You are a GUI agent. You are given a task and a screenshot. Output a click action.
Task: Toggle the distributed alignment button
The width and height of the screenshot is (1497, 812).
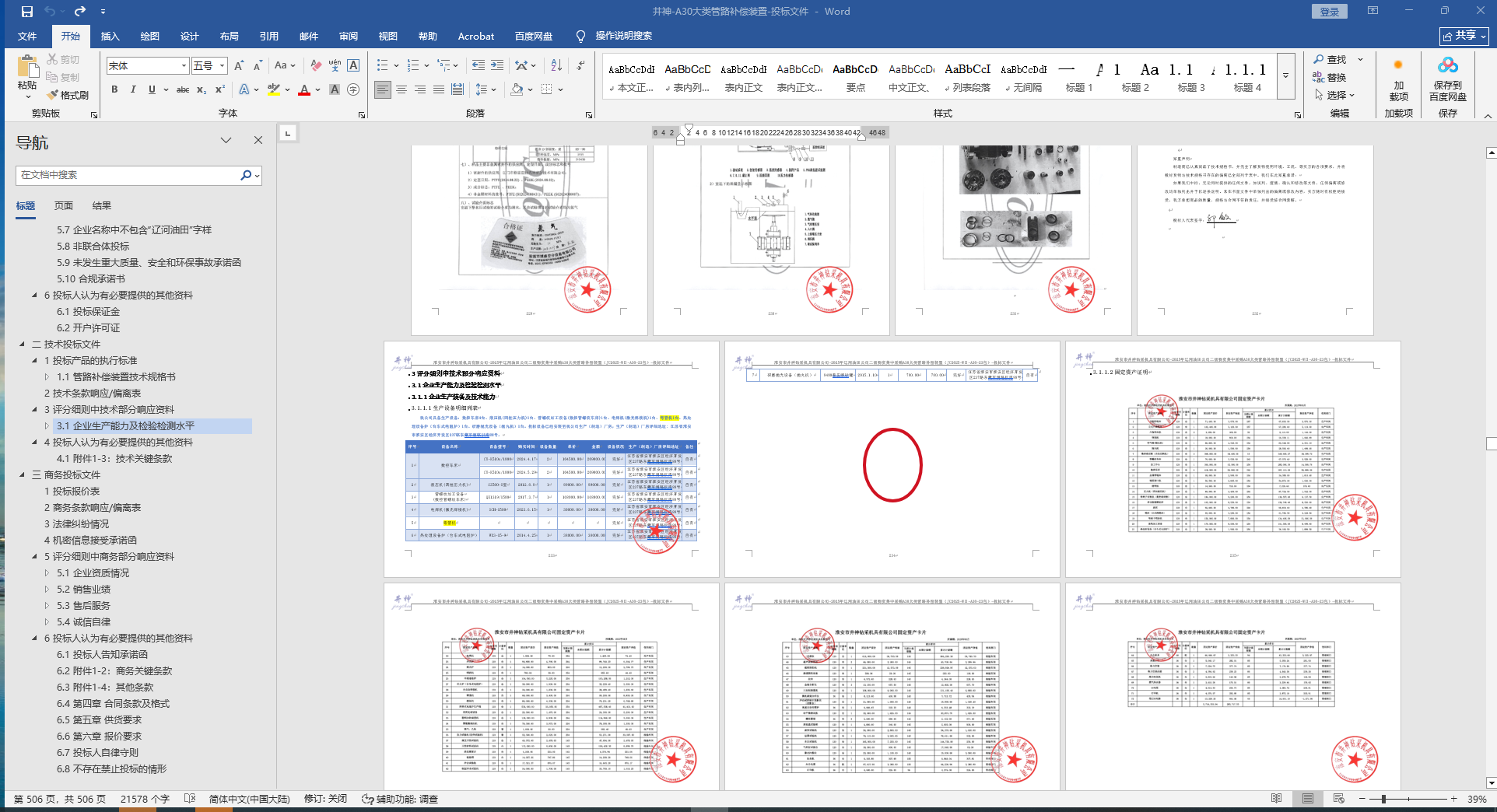tap(458, 89)
